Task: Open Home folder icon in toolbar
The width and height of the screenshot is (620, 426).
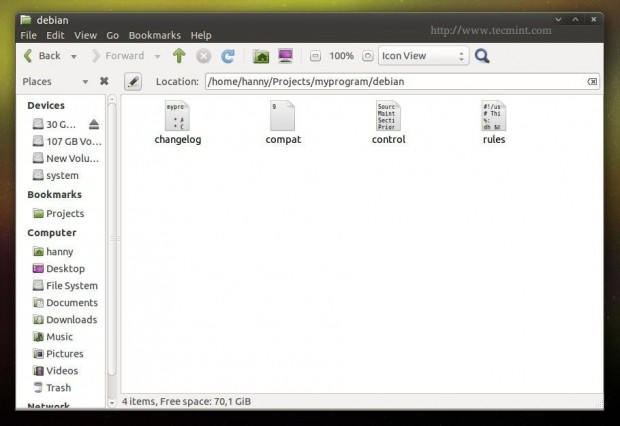Action: (261, 56)
